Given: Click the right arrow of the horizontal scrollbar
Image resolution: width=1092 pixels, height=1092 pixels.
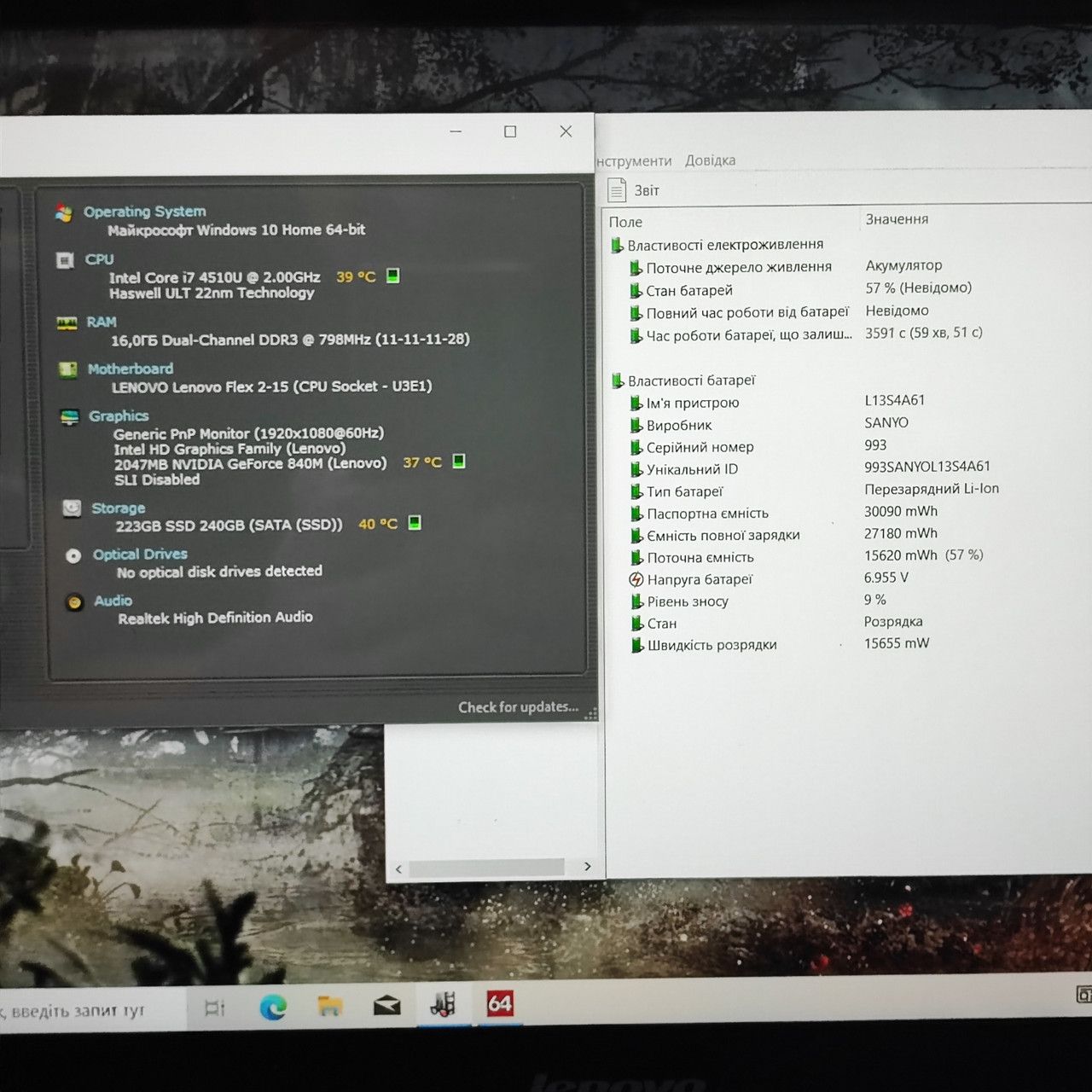Looking at the screenshot, I should point(587,867).
